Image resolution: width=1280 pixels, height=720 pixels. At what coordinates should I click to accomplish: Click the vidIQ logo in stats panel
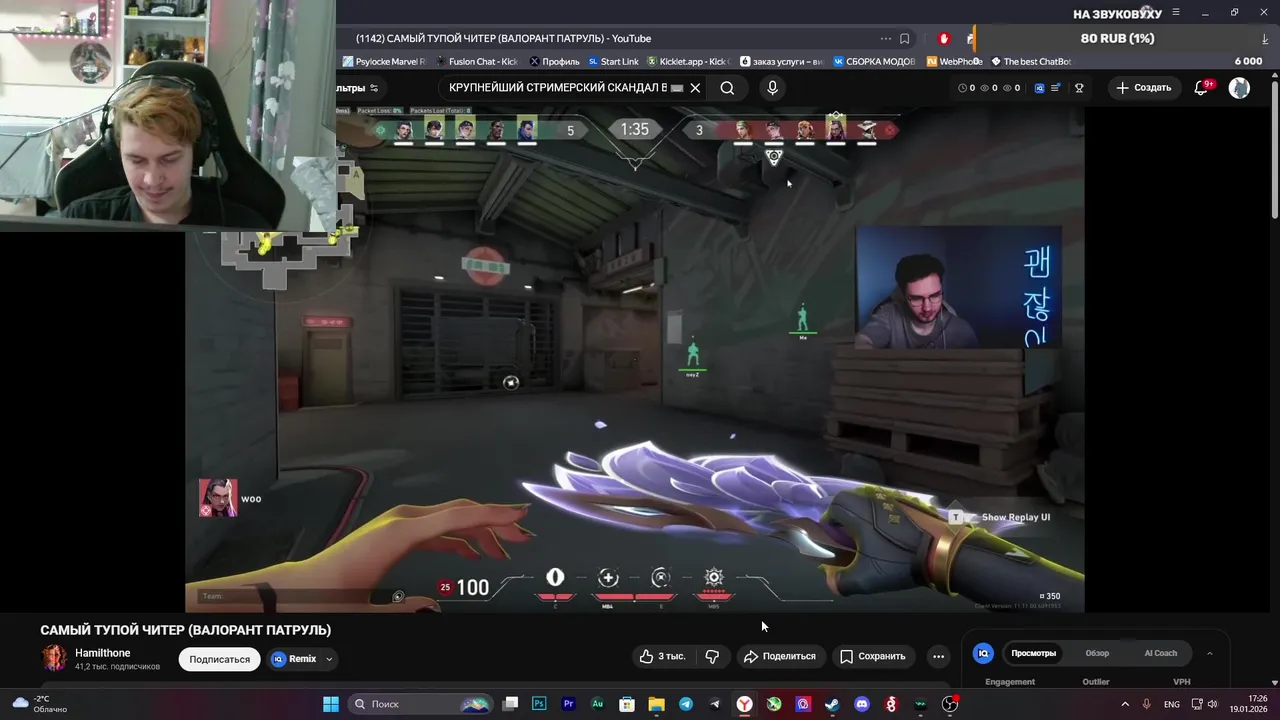[983, 654]
